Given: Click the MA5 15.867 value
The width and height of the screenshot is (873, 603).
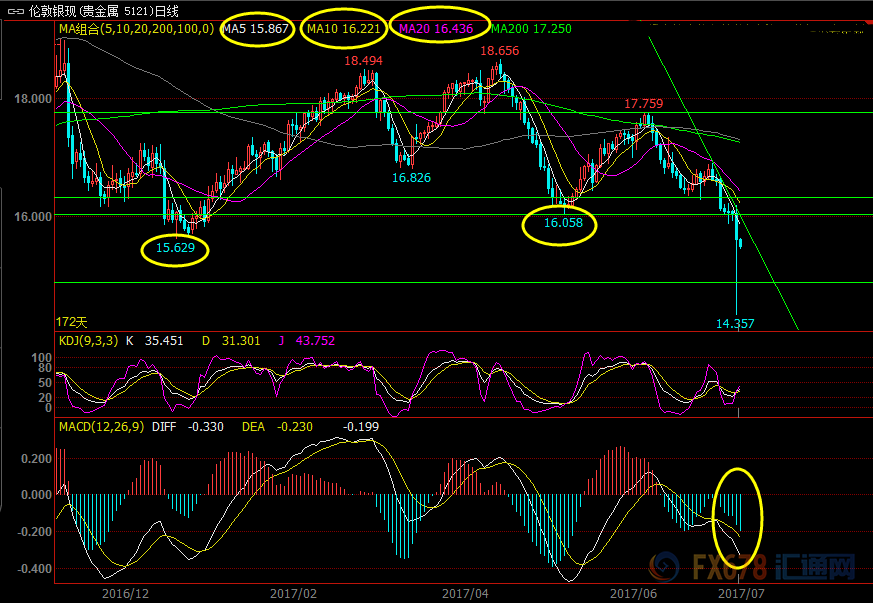Looking at the screenshot, I should click(x=256, y=29).
